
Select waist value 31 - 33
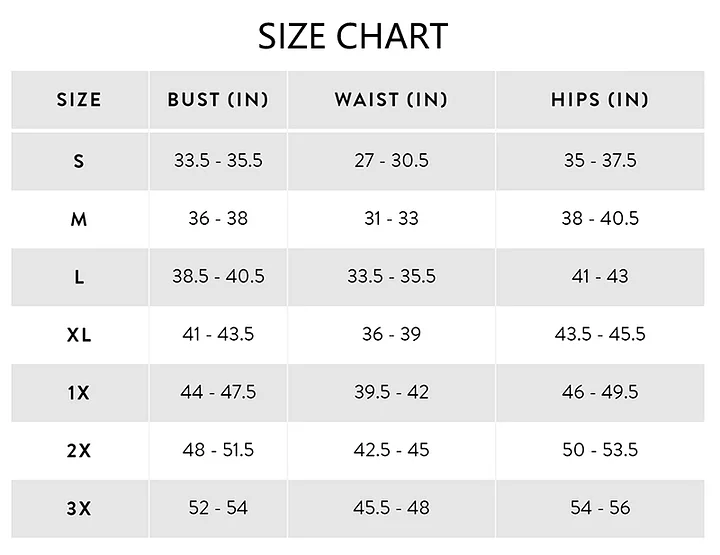click(x=391, y=218)
